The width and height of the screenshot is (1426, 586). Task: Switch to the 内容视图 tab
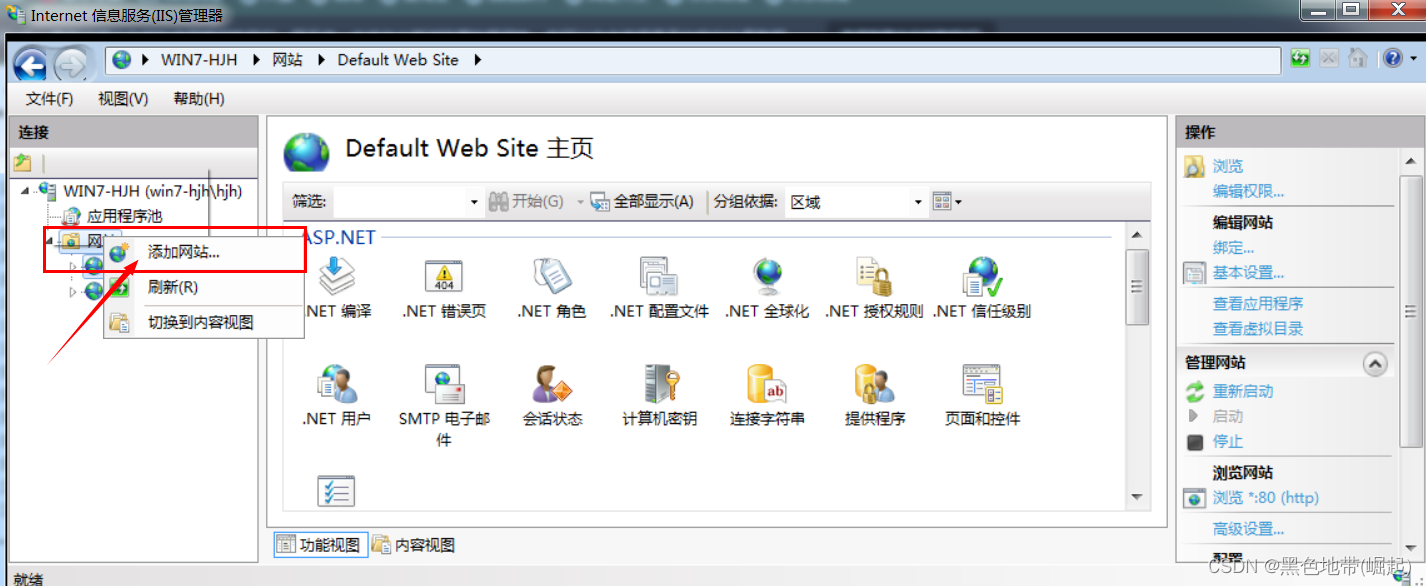point(414,545)
